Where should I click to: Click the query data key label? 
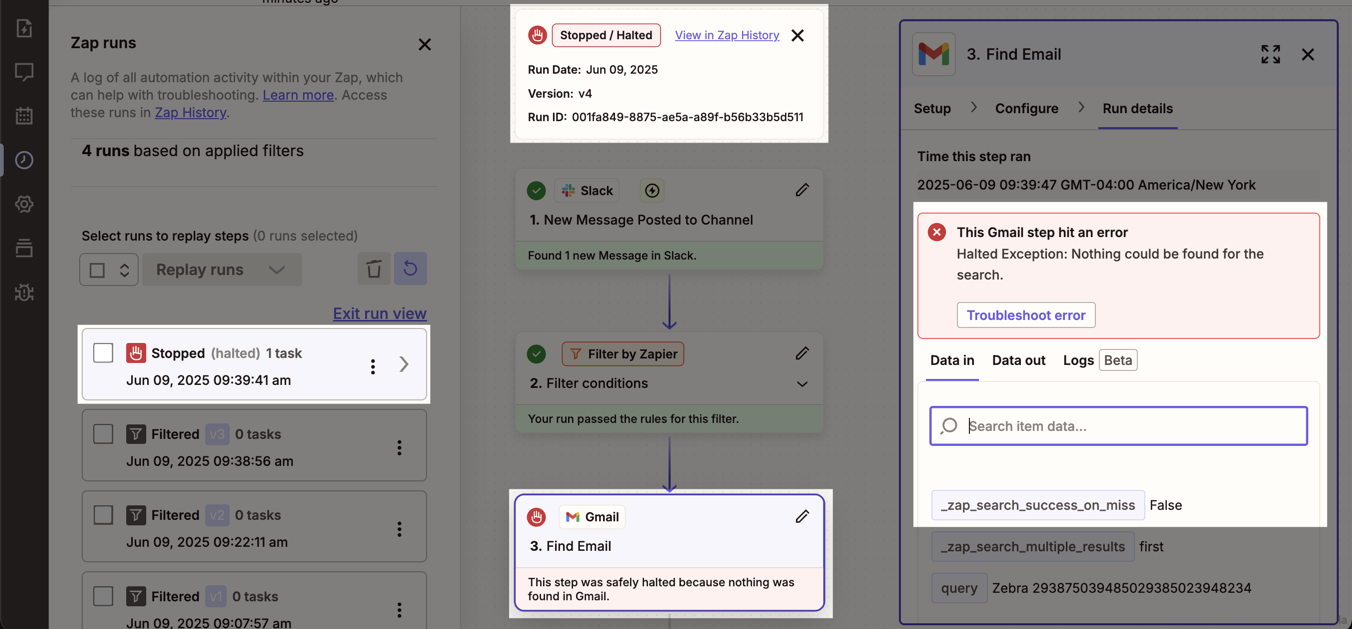(x=959, y=588)
